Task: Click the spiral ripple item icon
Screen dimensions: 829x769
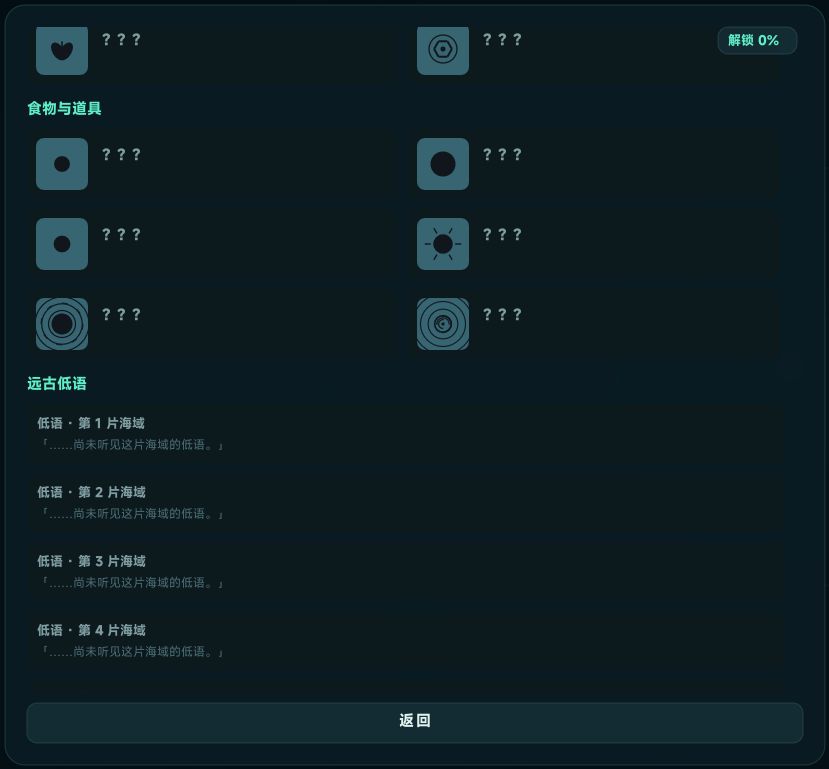Action: 443,324
